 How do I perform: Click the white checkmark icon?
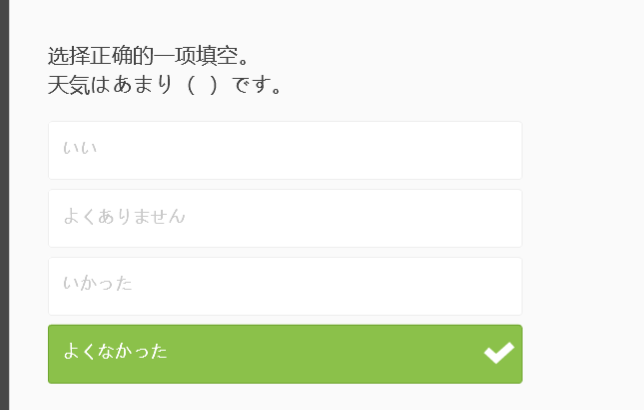coord(499,353)
